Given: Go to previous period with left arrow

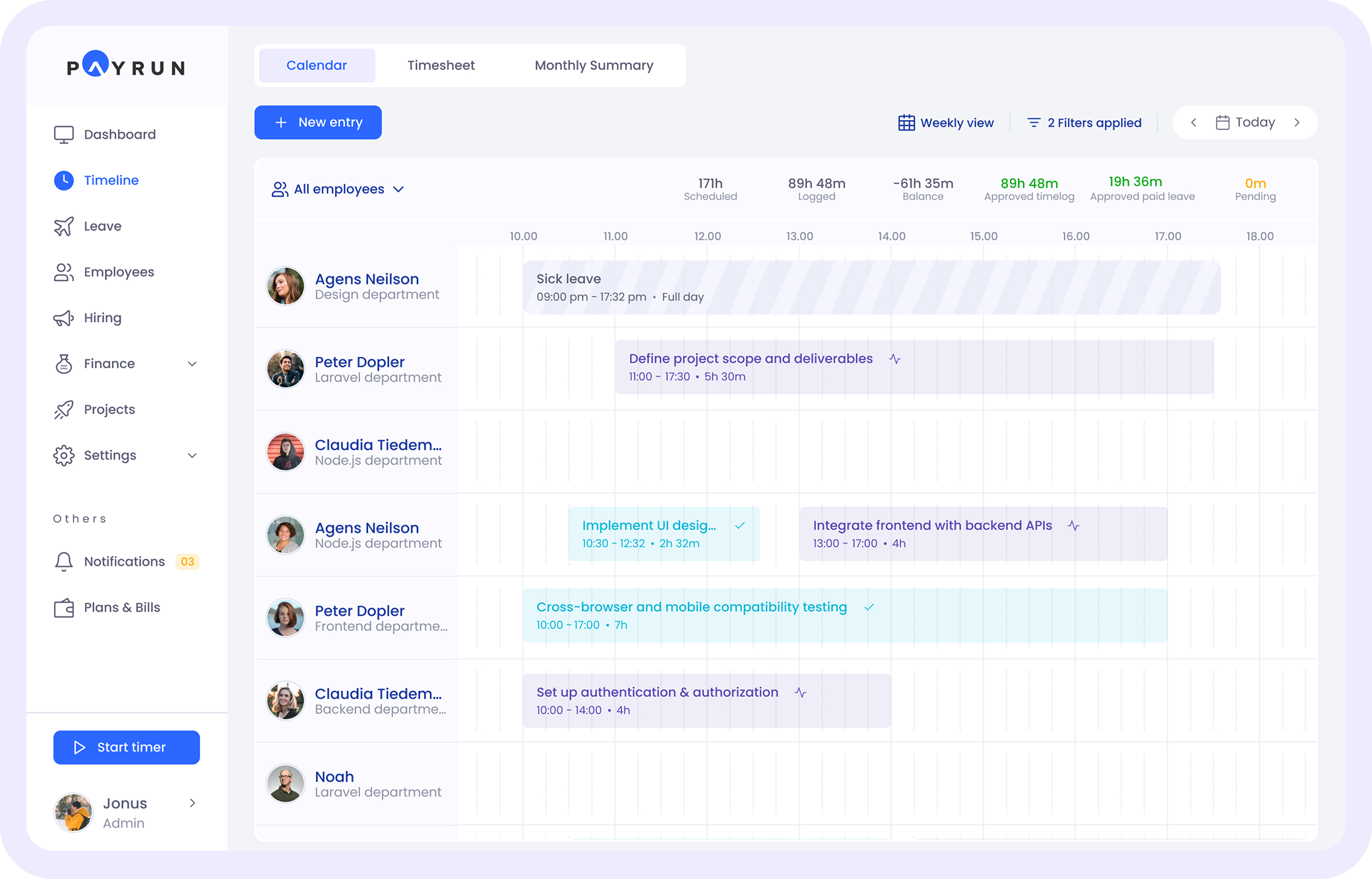Looking at the screenshot, I should pos(1193,123).
